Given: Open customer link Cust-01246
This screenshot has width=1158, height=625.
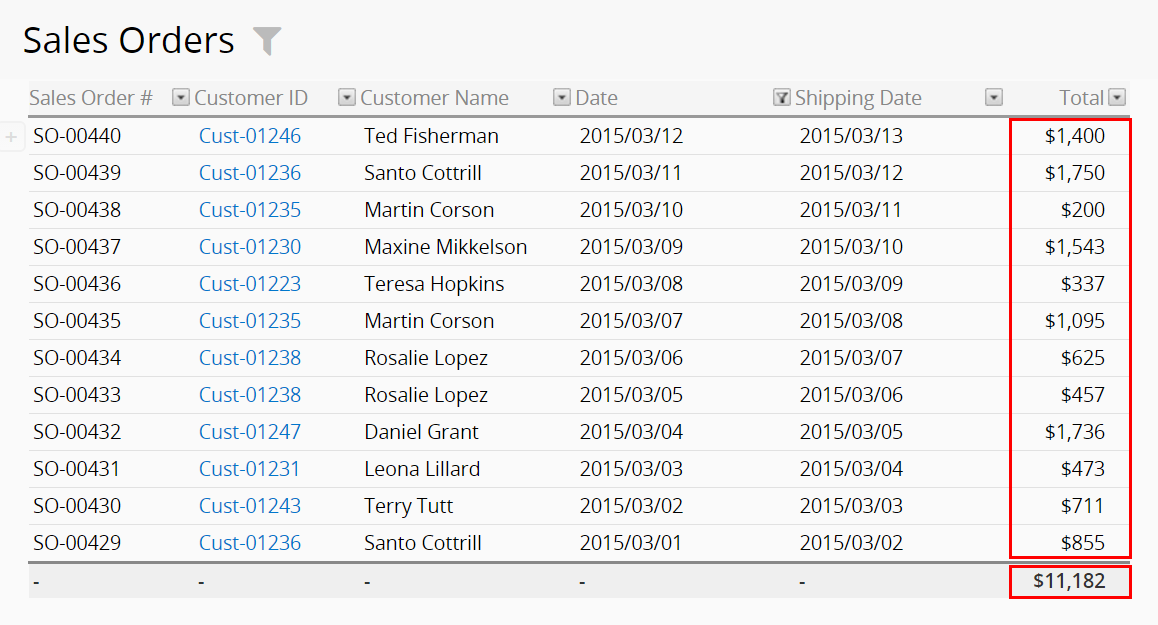Looking at the screenshot, I should pyautogui.click(x=250, y=136).
